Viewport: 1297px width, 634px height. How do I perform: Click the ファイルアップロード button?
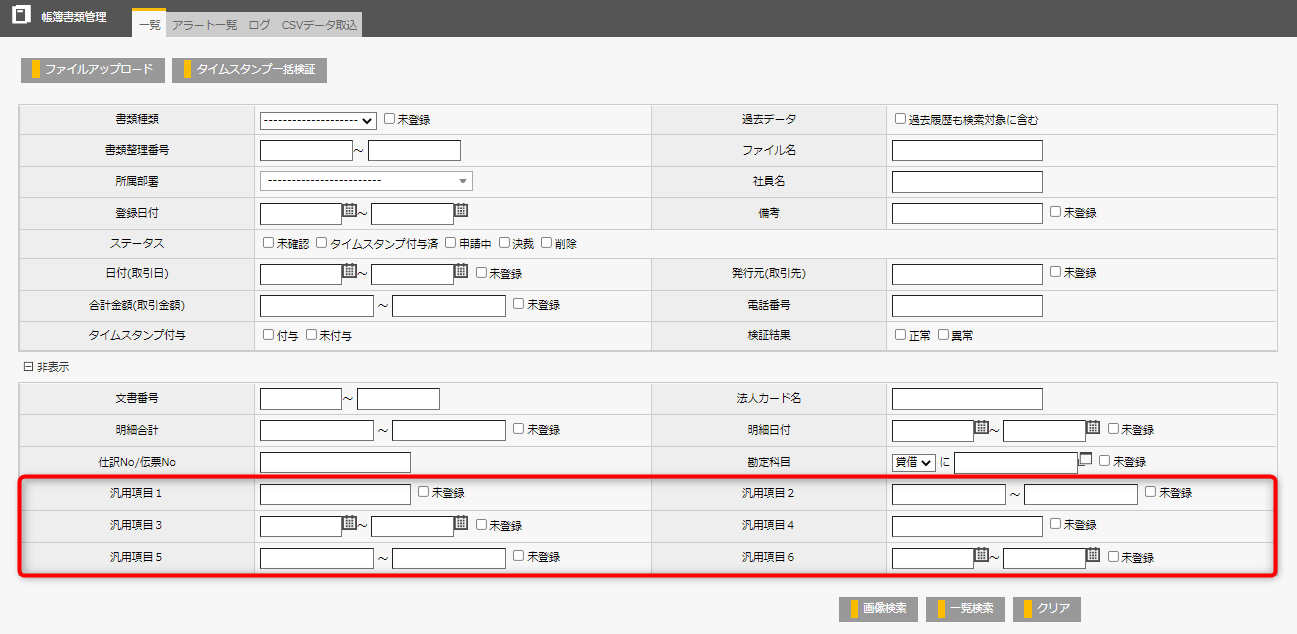[92, 69]
